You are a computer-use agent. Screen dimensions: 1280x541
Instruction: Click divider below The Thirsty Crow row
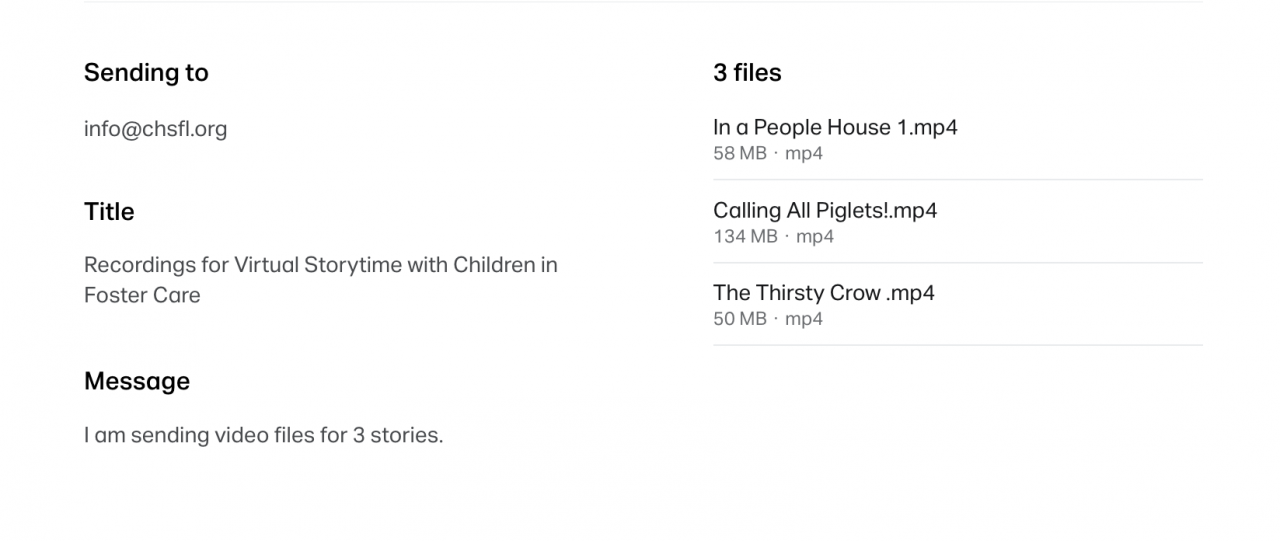958,346
